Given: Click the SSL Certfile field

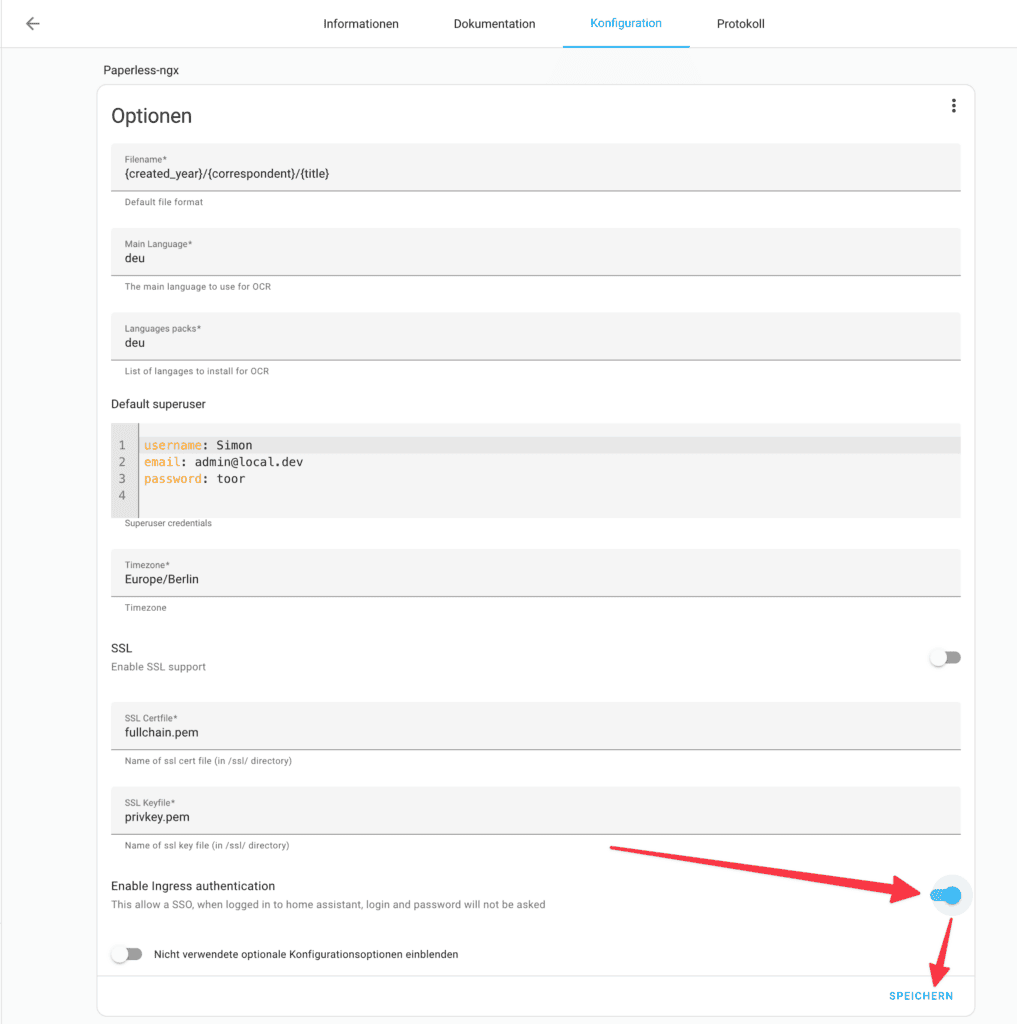Looking at the screenshot, I should tap(536, 726).
